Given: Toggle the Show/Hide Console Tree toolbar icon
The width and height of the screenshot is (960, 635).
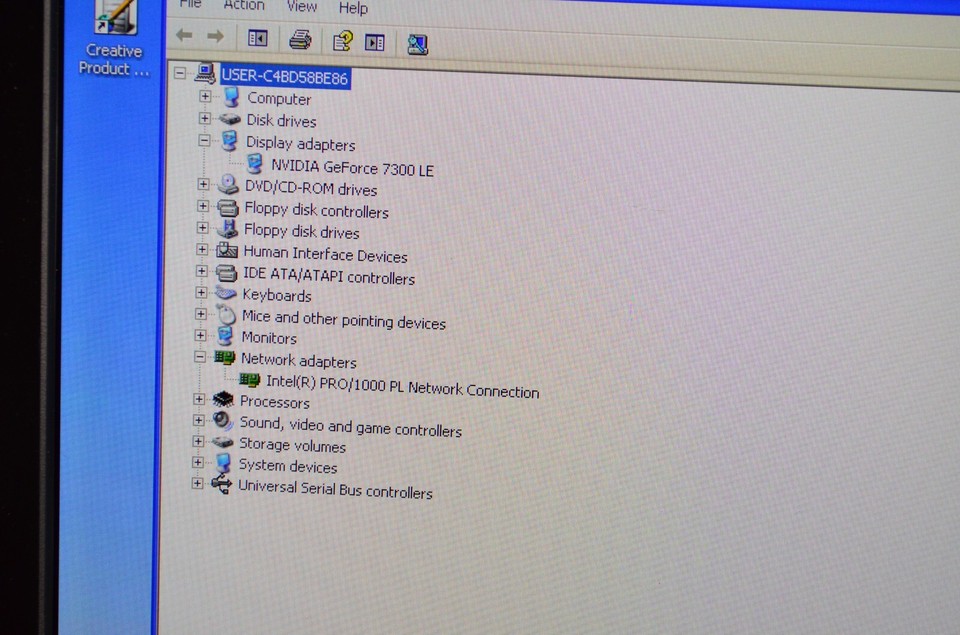Looking at the screenshot, I should [x=257, y=38].
